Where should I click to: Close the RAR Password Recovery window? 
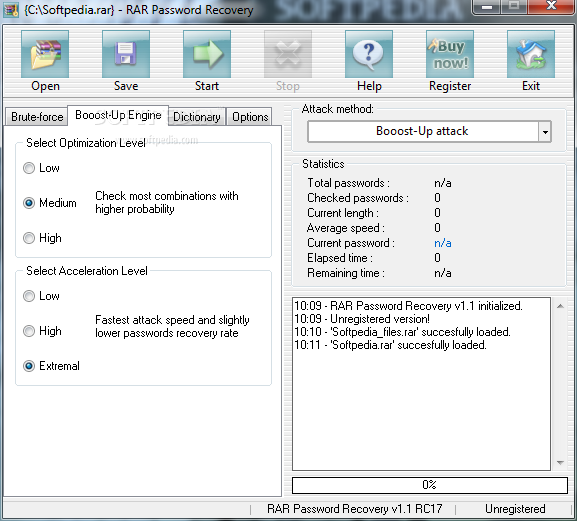551,7
